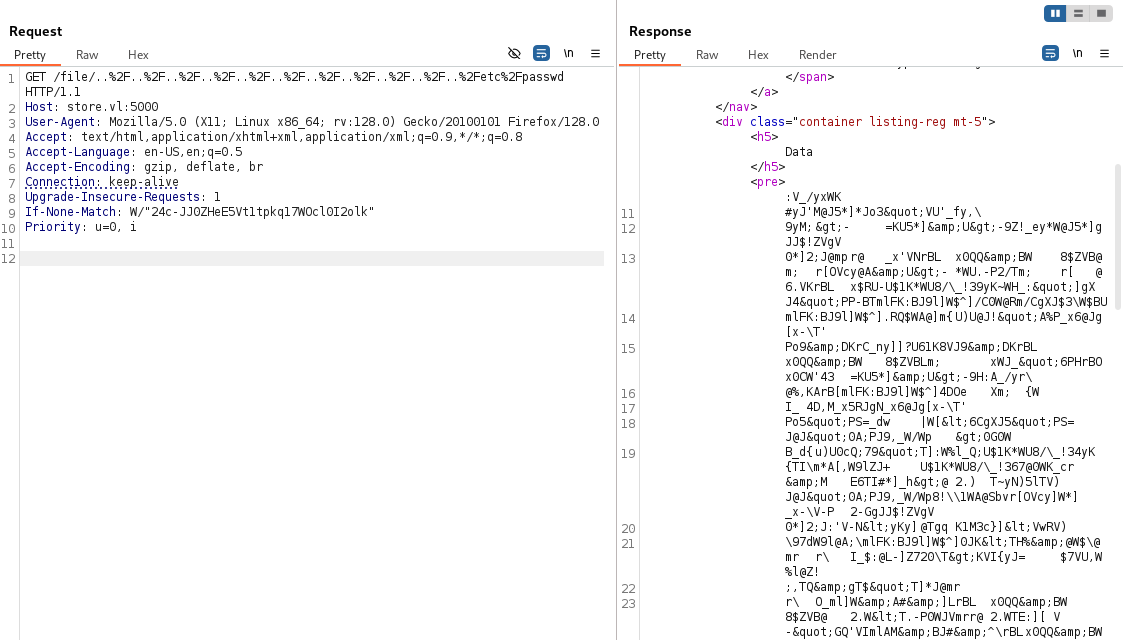The height and width of the screenshot is (640, 1123).
Task: Click the Host header value store.vl:5000
Action: (112, 107)
